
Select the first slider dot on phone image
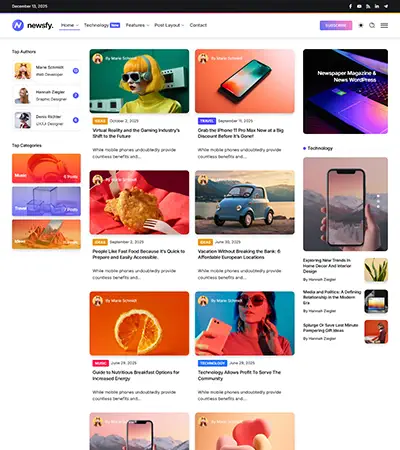(378, 196)
